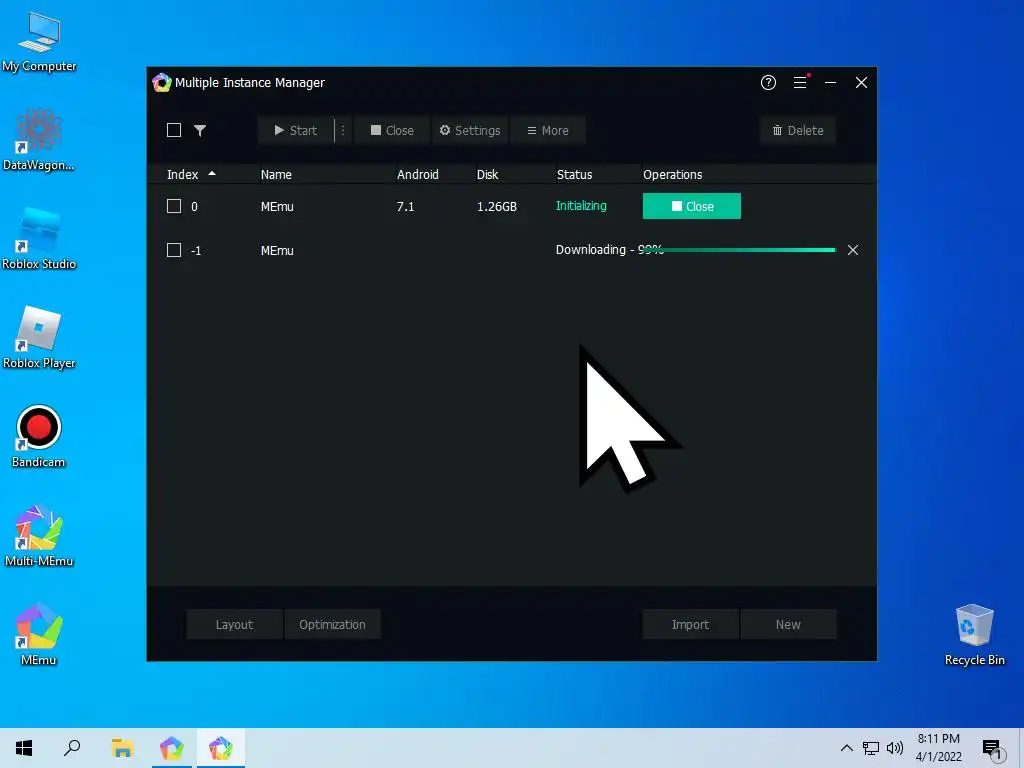Open File Explorer from taskbar

122,748
